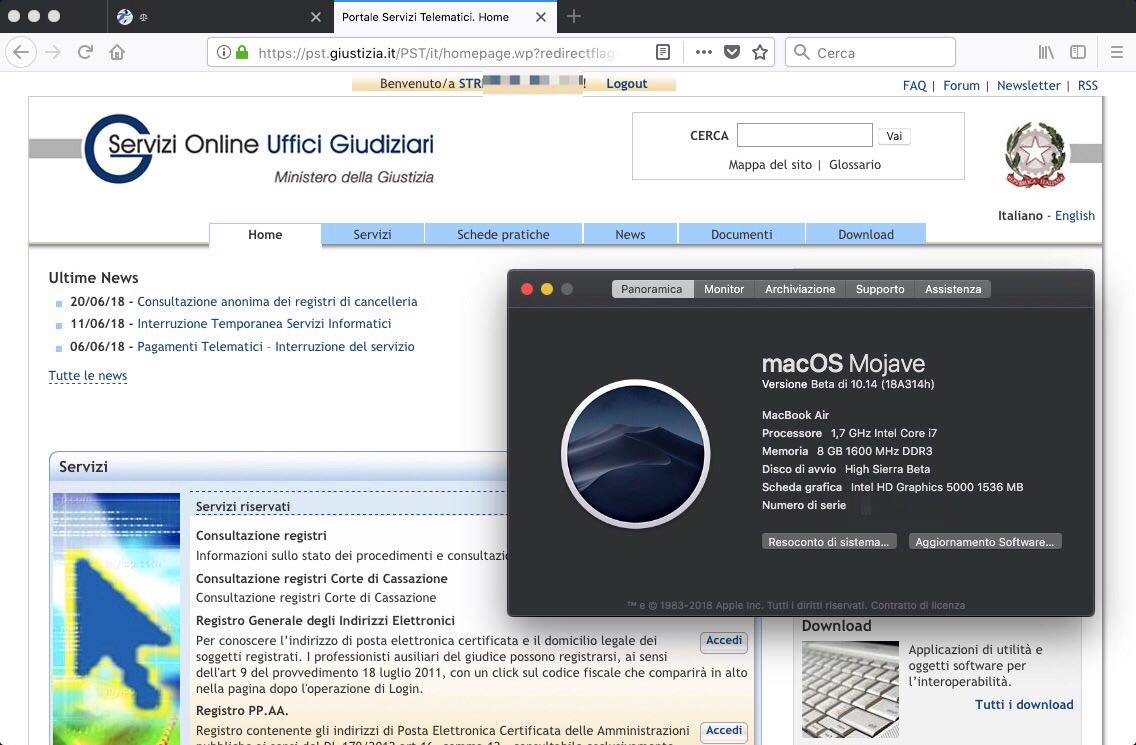Open the Firefox hamburger menu

click(x=1116, y=52)
